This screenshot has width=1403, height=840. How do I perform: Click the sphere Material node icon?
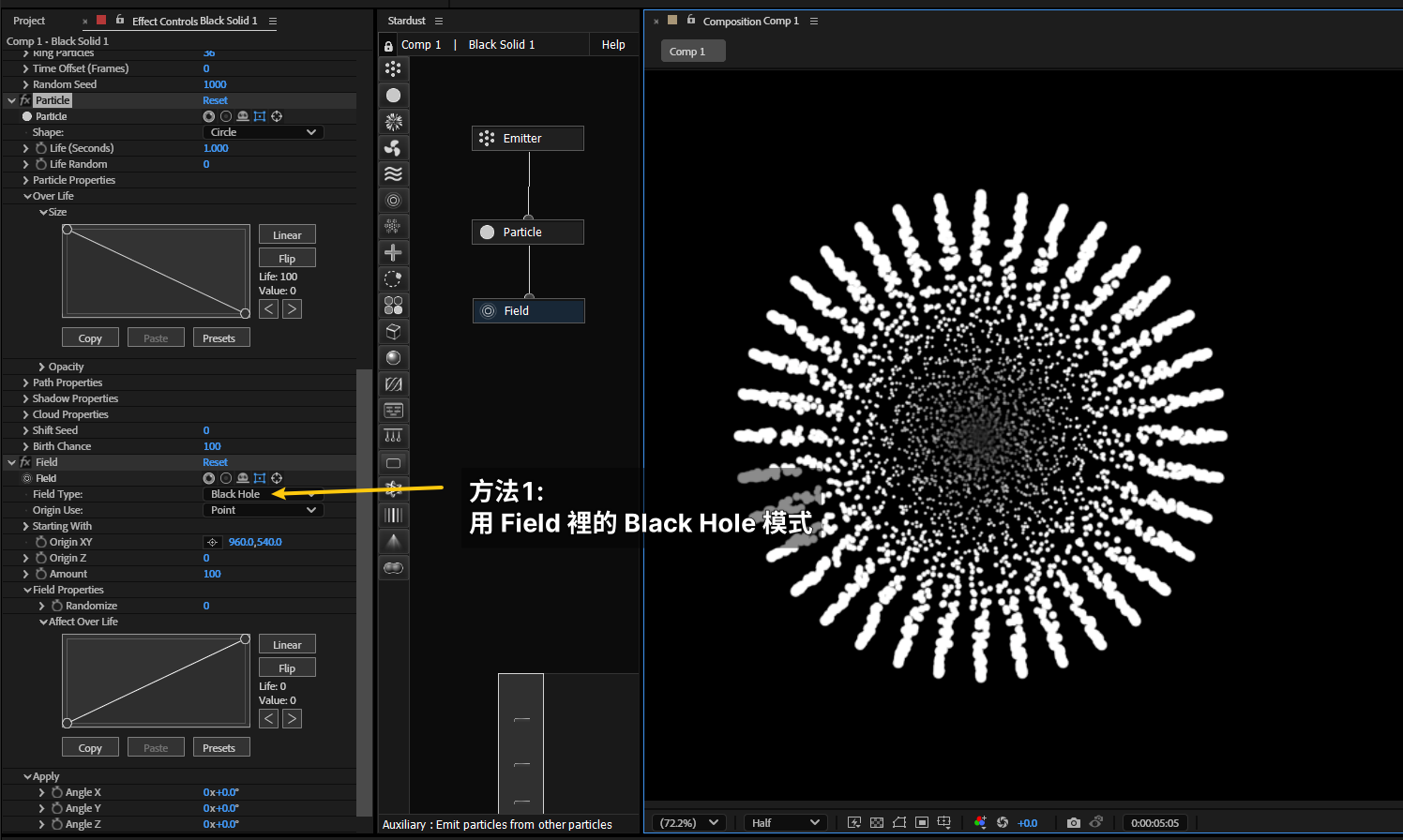pos(393,358)
